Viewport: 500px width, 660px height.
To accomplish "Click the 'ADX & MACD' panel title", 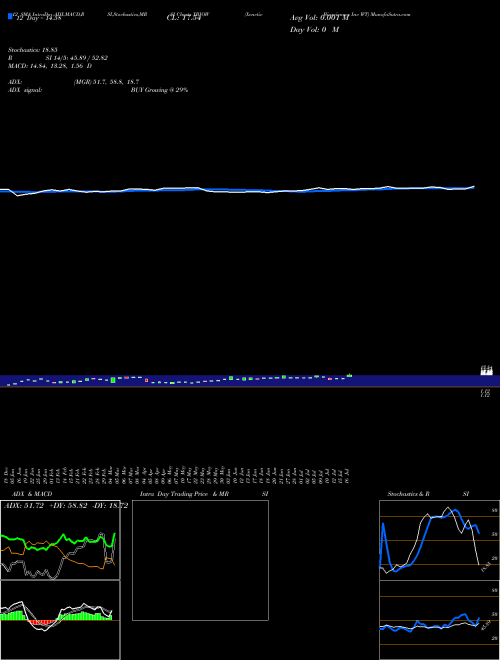I will (32, 494).
